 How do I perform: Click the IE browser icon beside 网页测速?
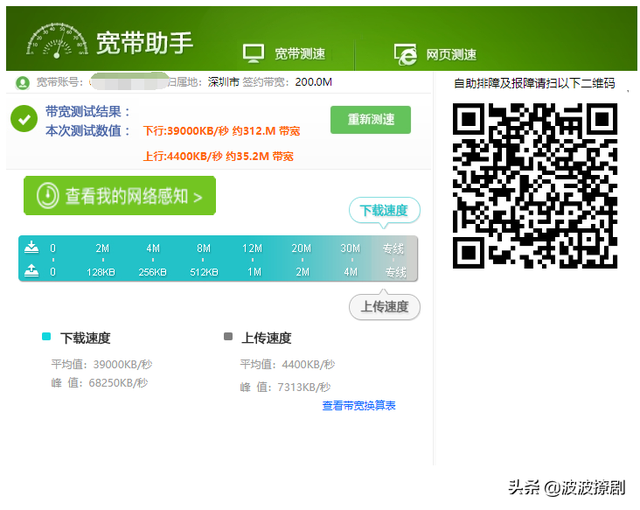[x=405, y=54]
